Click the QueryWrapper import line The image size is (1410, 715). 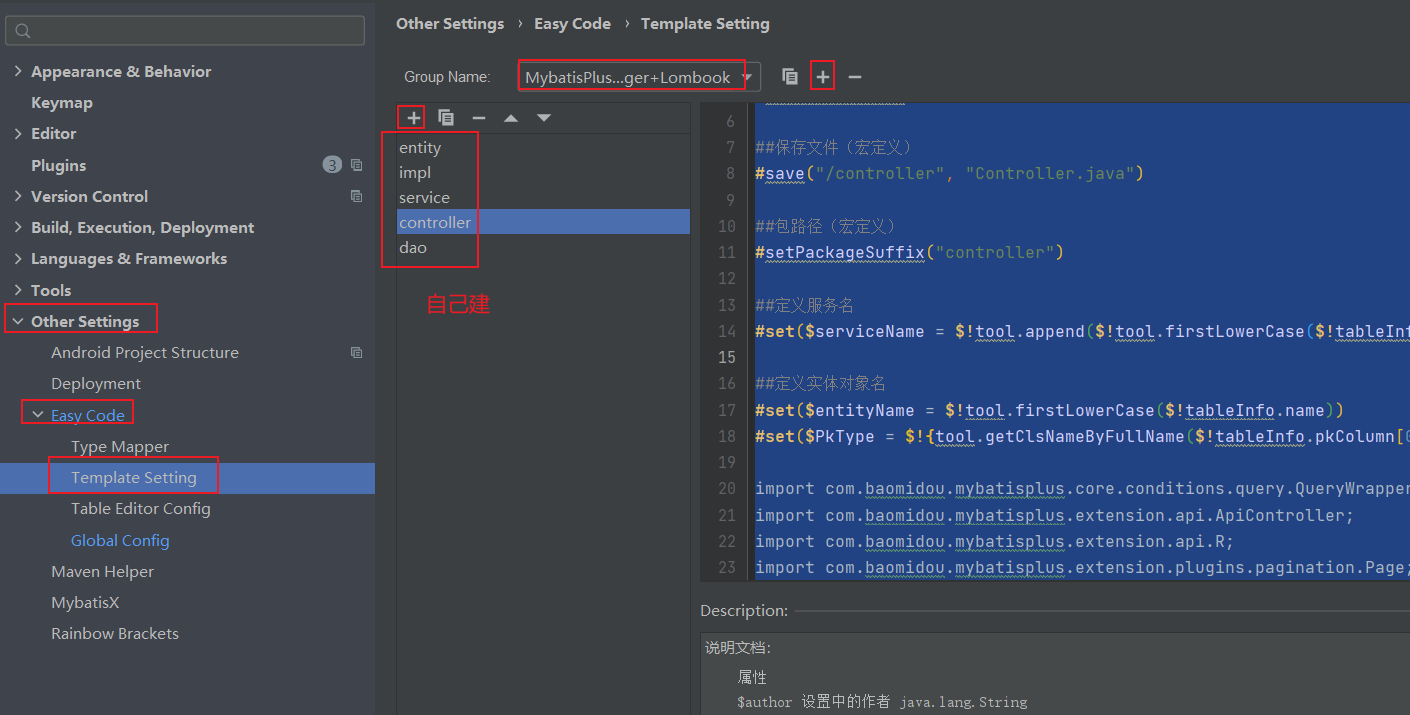coord(1082,489)
